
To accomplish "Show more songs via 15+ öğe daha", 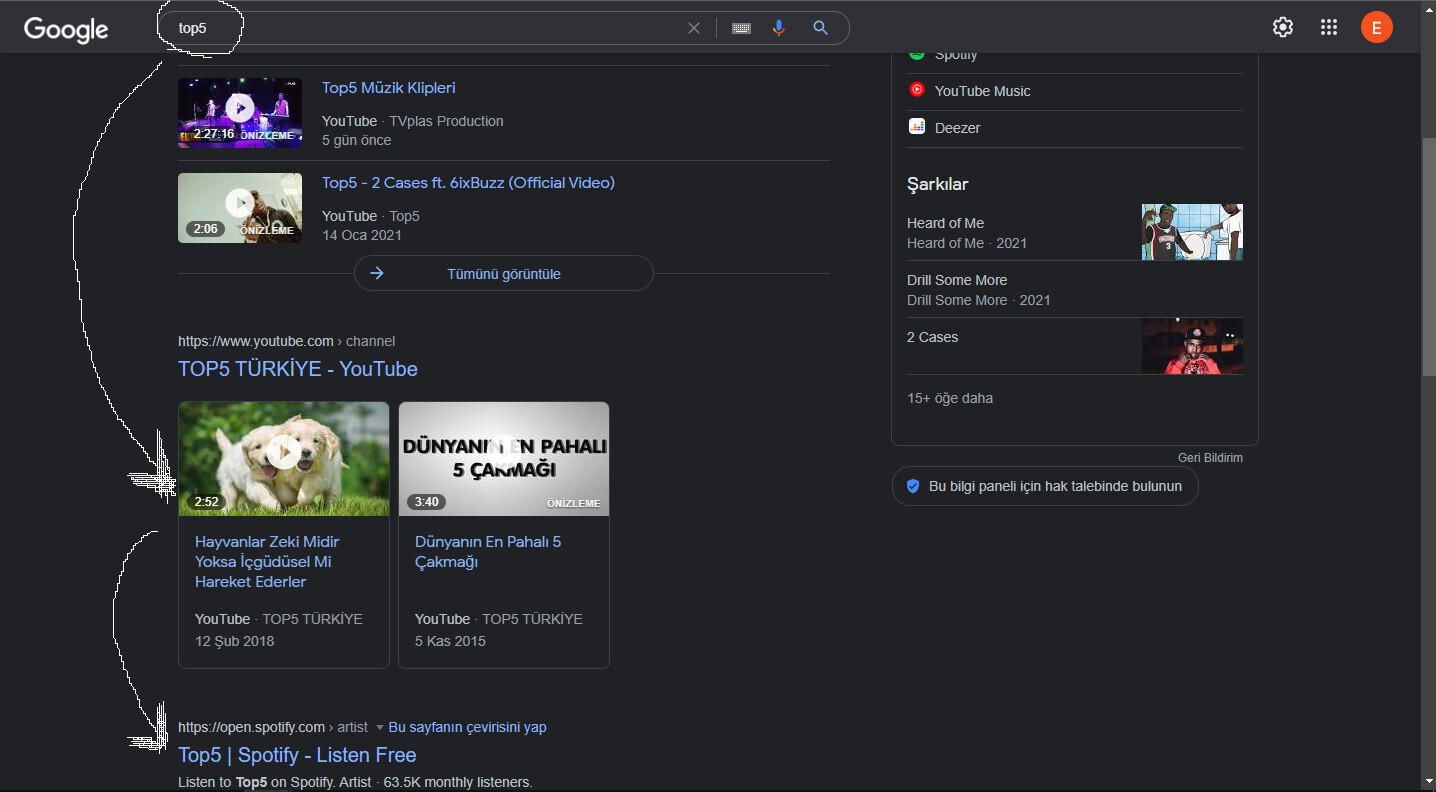I will [949, 398].
